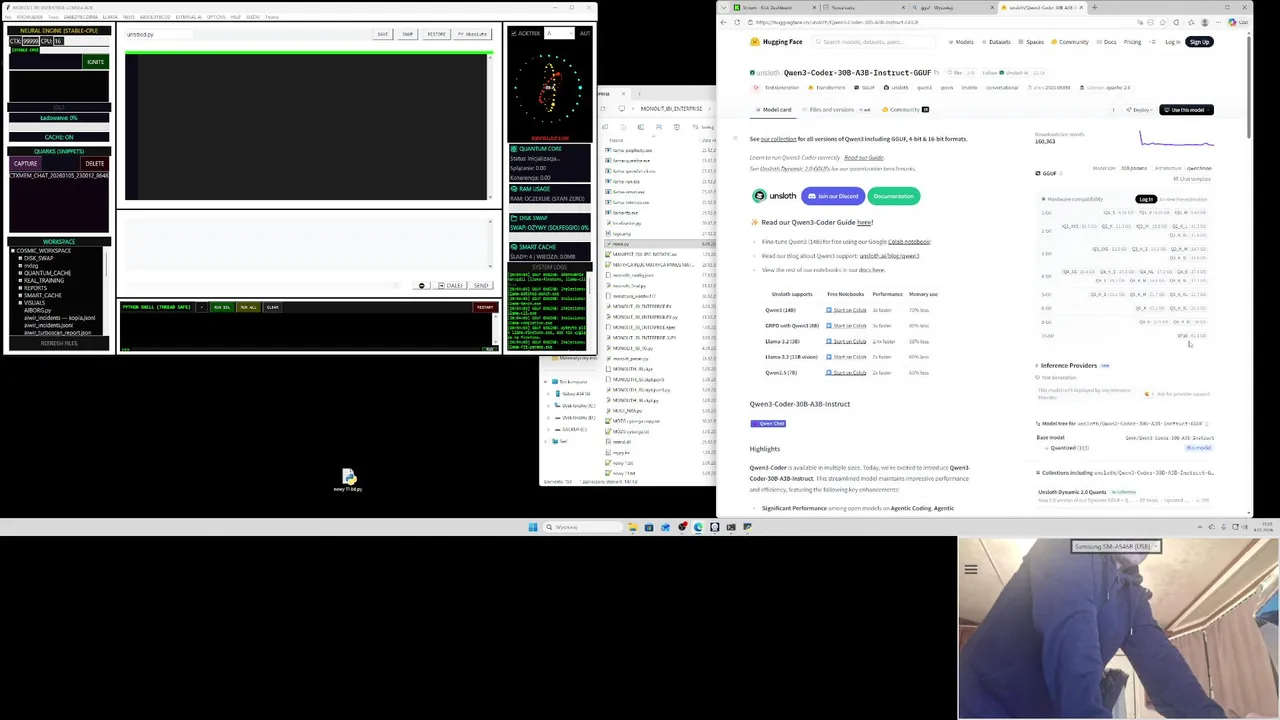Screen dimensions: 1280x720
Task: Click the Sign Up button
Action: coord(1199,42)
